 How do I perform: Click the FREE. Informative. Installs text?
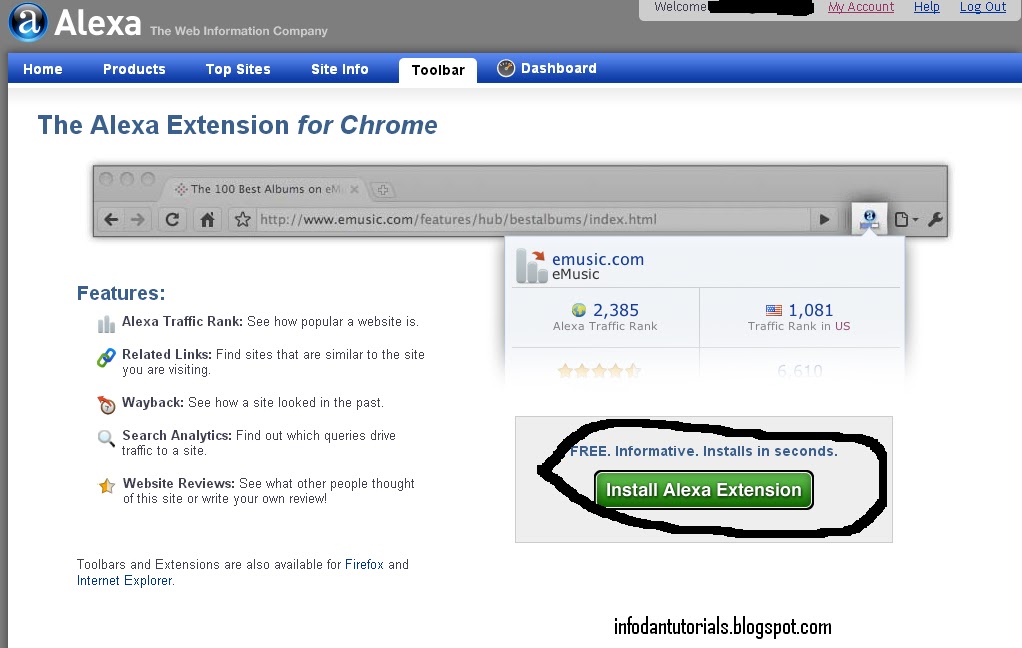pos(704,451)
